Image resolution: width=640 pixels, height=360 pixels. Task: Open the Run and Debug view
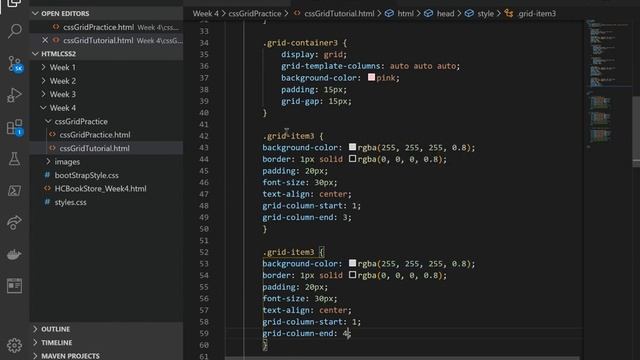click(x=14, y=95)
